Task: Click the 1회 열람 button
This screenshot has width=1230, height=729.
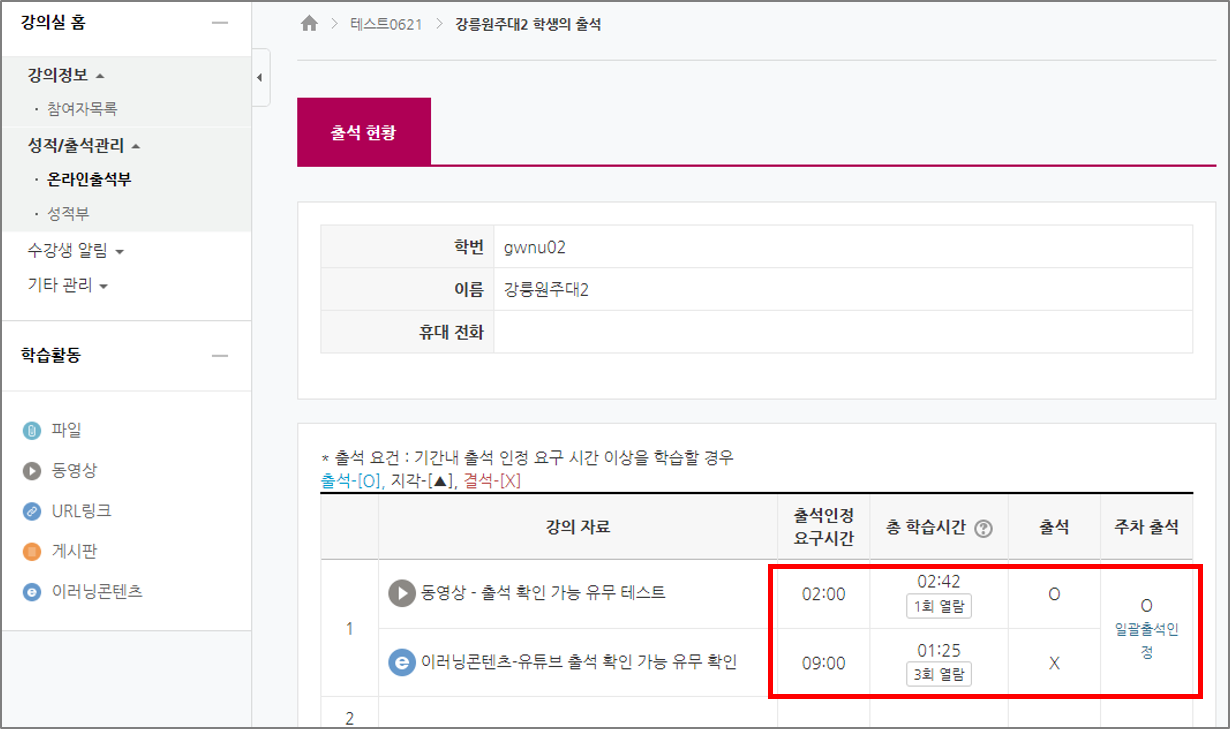Action: pos(938,606)
